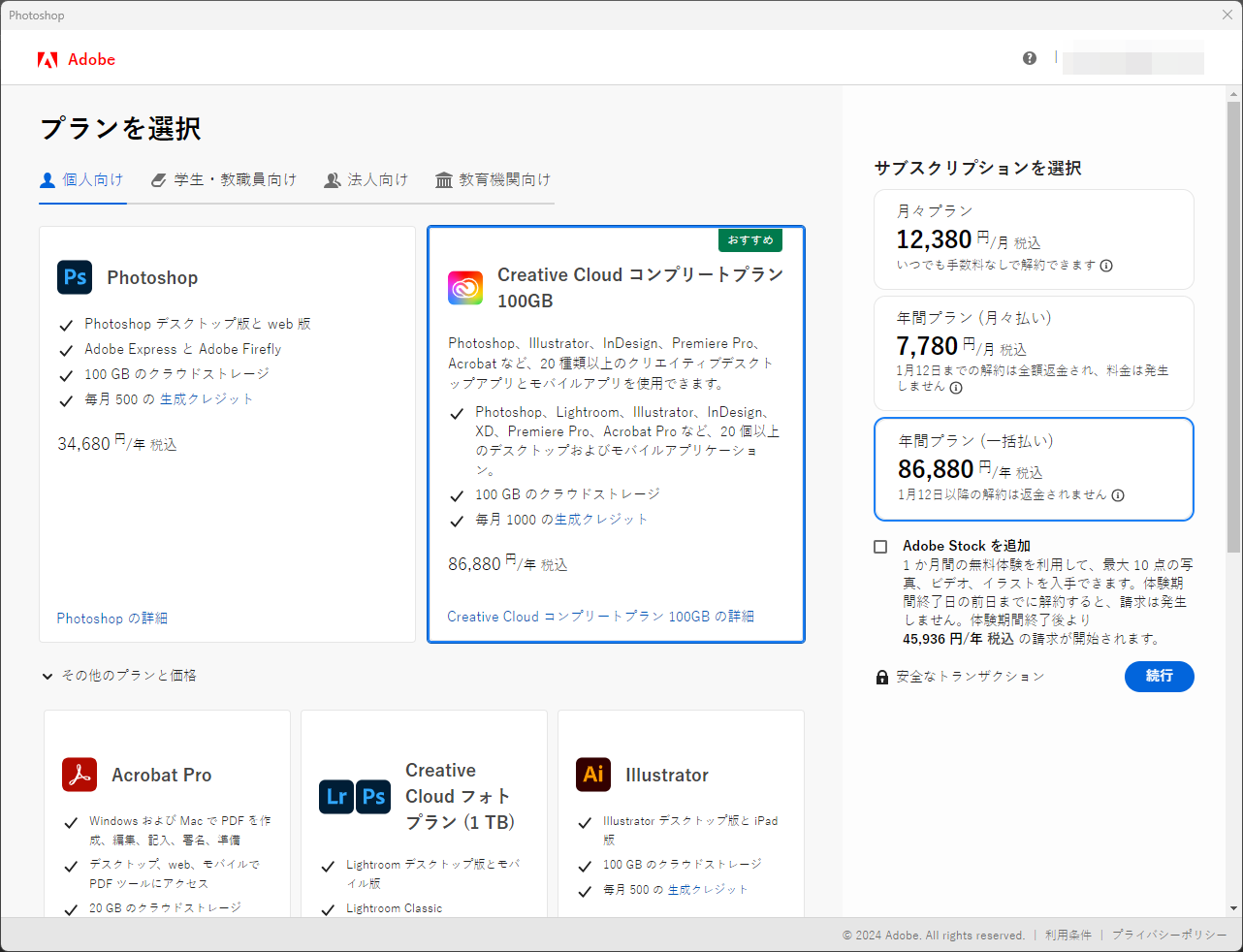Viewport: 1243px width, 952px height.
Task: Click 20 GB のクラウドストレージ in Acrobat card
Action: [165, 908]
